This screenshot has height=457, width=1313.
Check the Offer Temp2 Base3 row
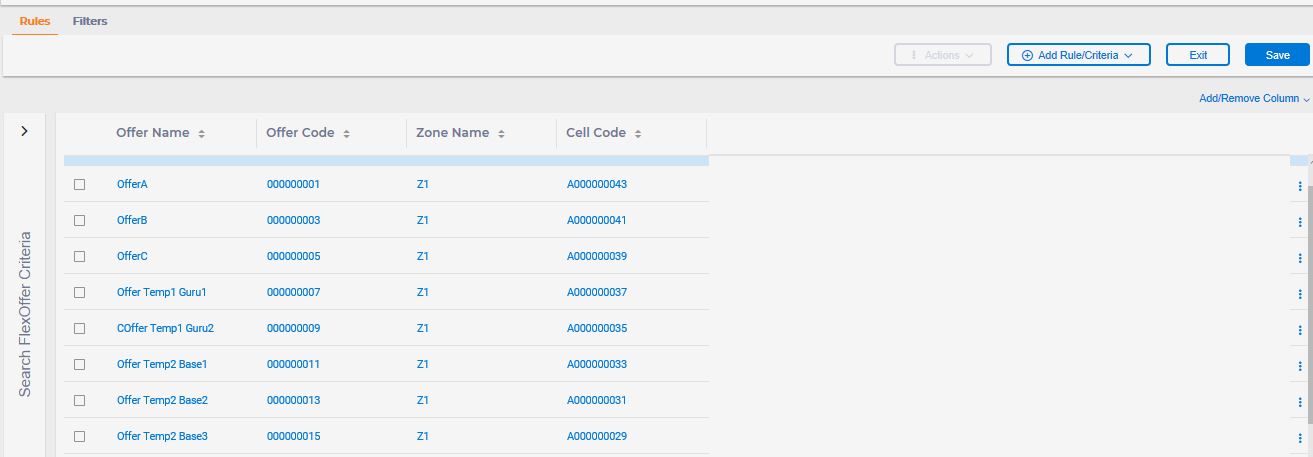point(80,436)
